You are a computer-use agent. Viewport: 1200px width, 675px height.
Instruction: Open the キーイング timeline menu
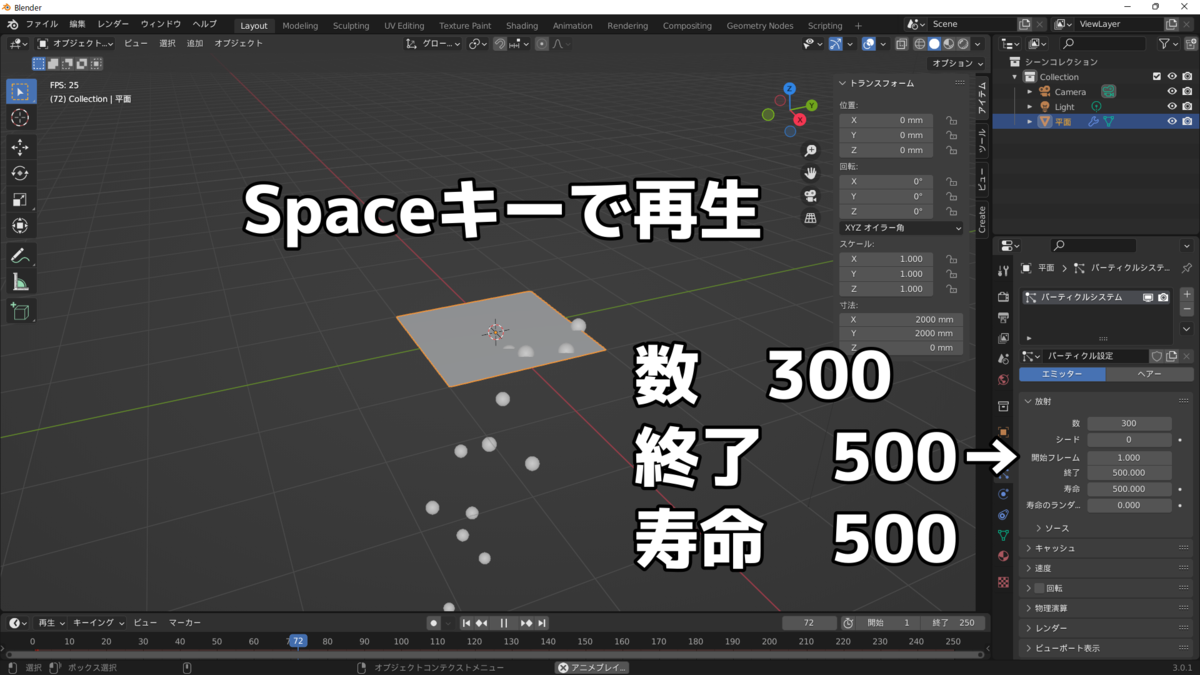(98, 623)
